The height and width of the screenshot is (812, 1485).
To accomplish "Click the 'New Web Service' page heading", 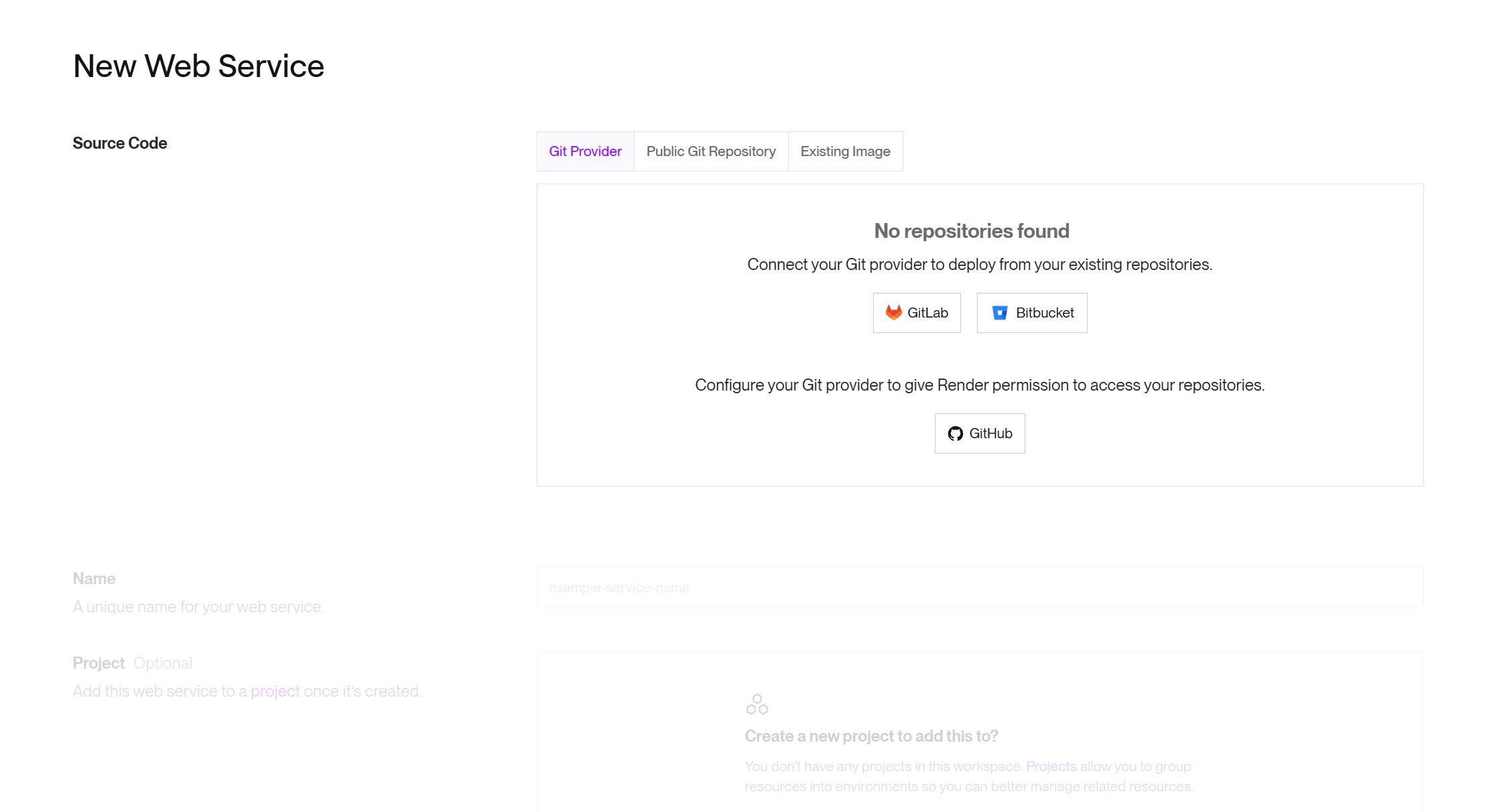I will pos(198,66).
